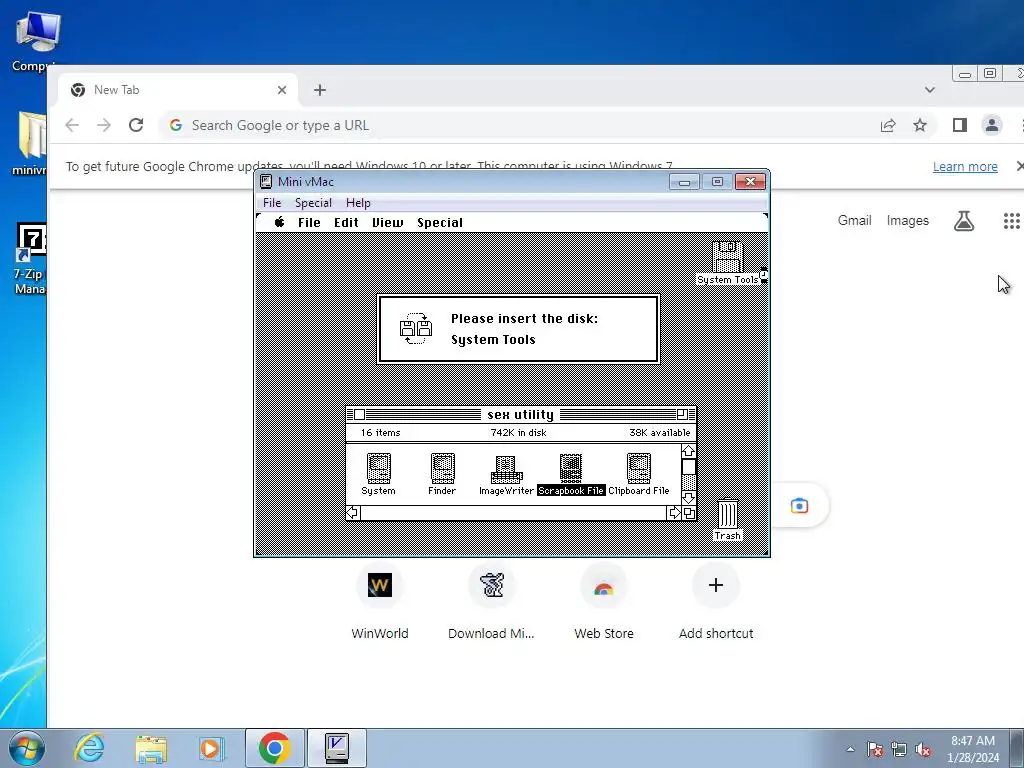Open the classic Mac Special menu
This screenshot has height=768, width=1024.
click(x=440, y=223)
